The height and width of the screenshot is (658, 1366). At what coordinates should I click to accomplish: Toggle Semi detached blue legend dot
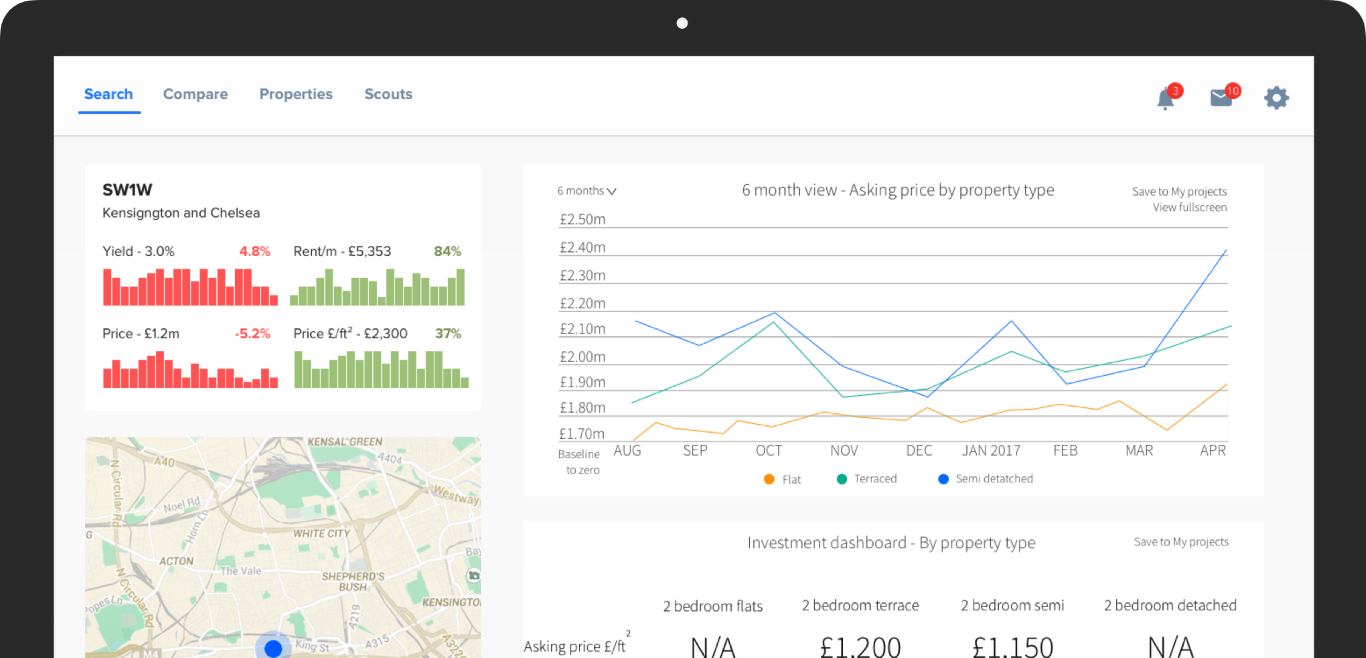coord(943,479)
